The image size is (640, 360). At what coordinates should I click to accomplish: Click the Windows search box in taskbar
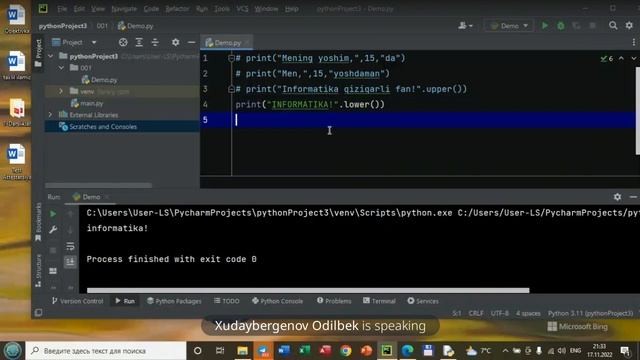[x=106, y=351]
